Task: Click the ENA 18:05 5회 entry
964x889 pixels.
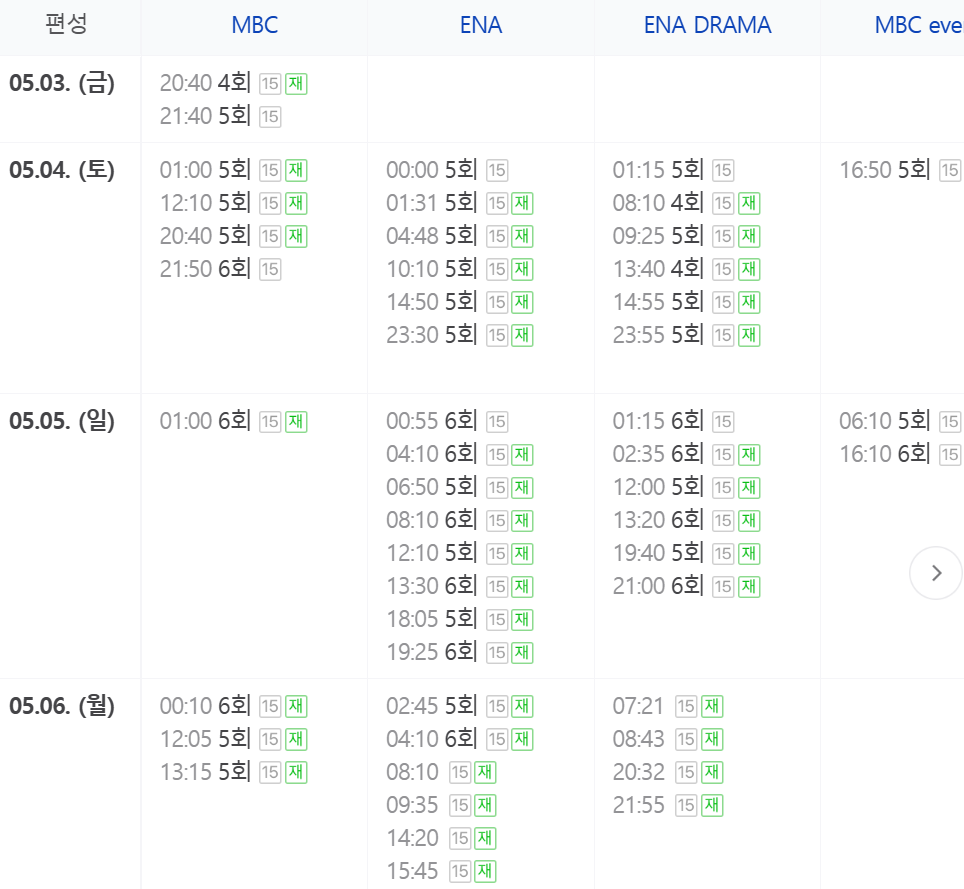Action: click(460, 620)
